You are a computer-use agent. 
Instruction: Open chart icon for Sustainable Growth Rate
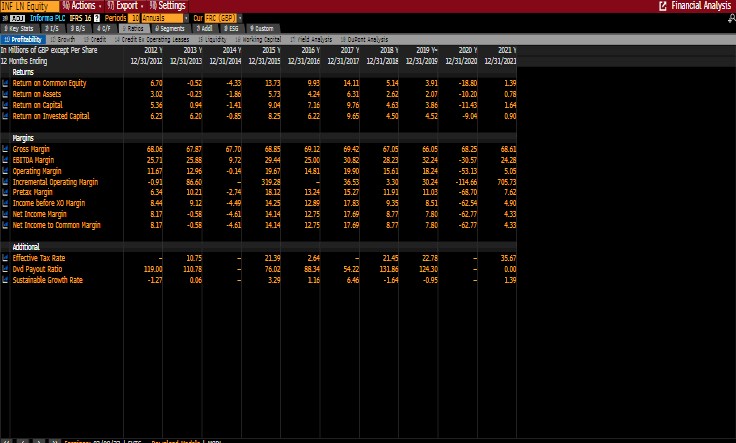point(5,280)
